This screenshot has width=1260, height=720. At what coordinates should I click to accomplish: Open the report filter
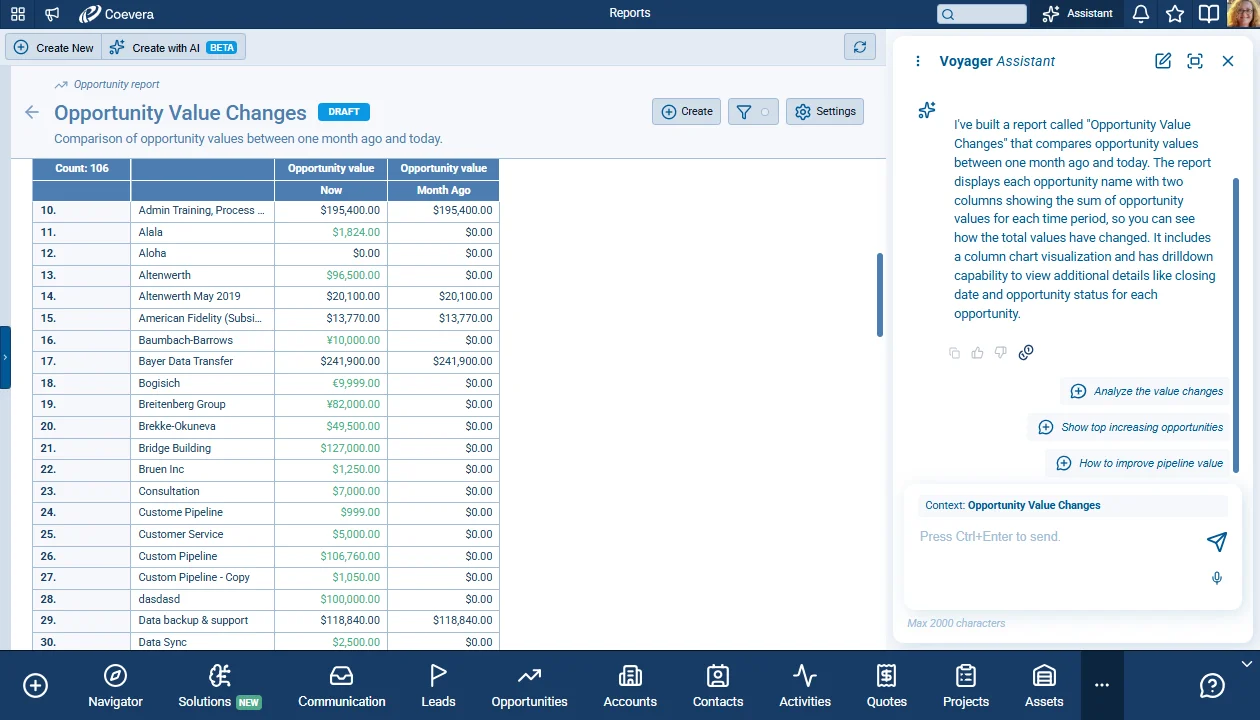coord(753,112)
